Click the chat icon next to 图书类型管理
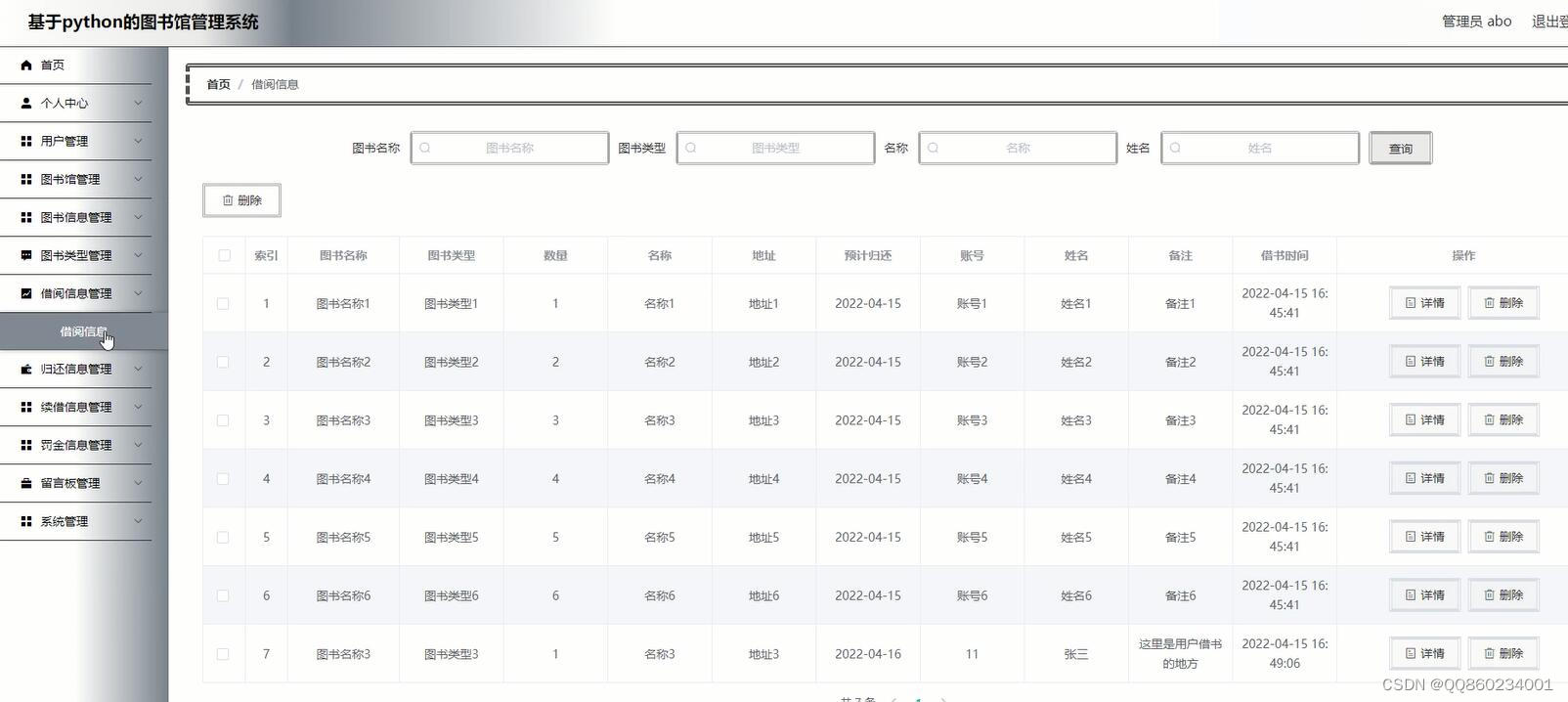This screenshot has width=1568, height=702. point(26,255)
